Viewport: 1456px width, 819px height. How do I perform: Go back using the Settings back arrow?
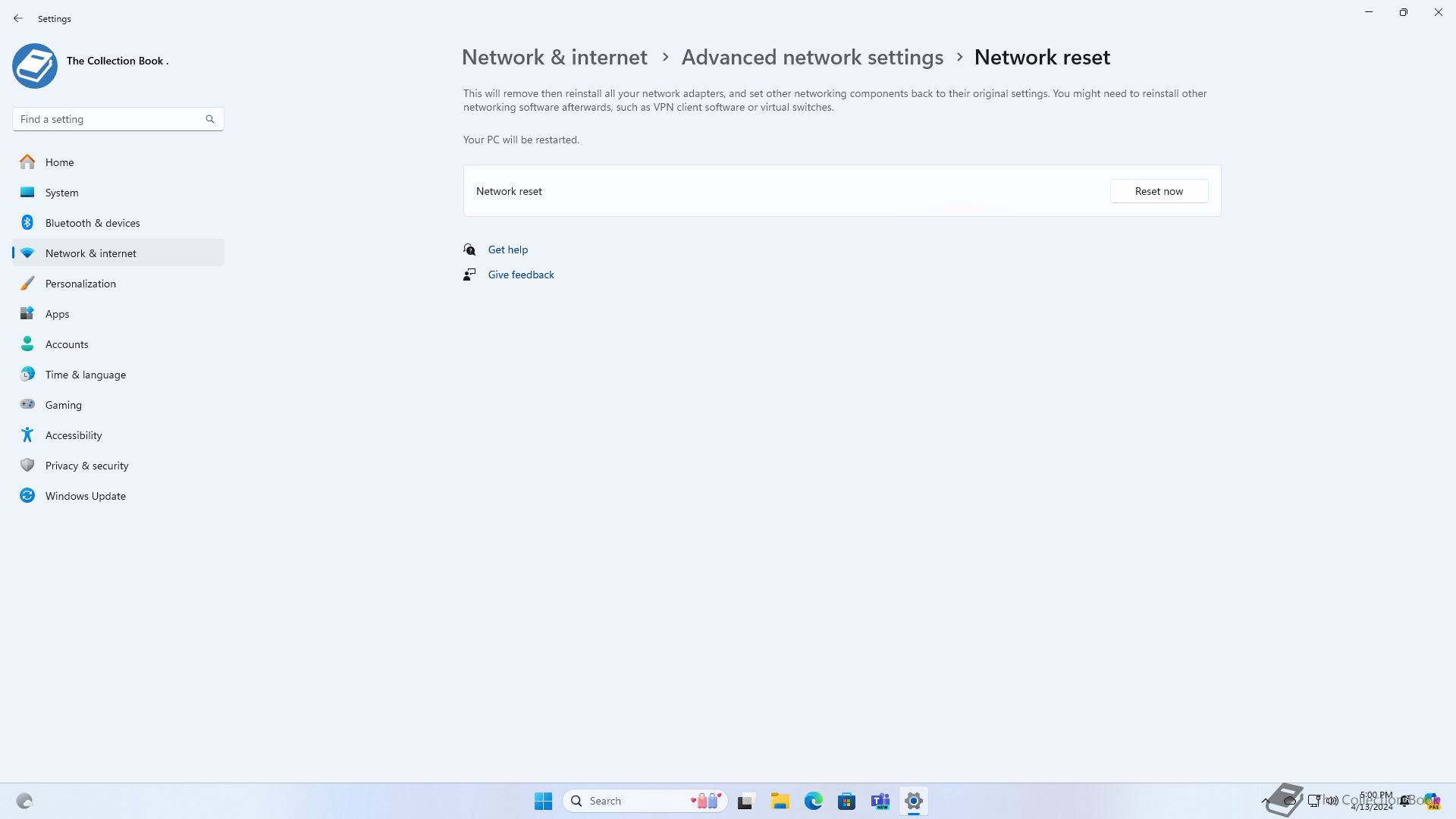tap(18, 18)
